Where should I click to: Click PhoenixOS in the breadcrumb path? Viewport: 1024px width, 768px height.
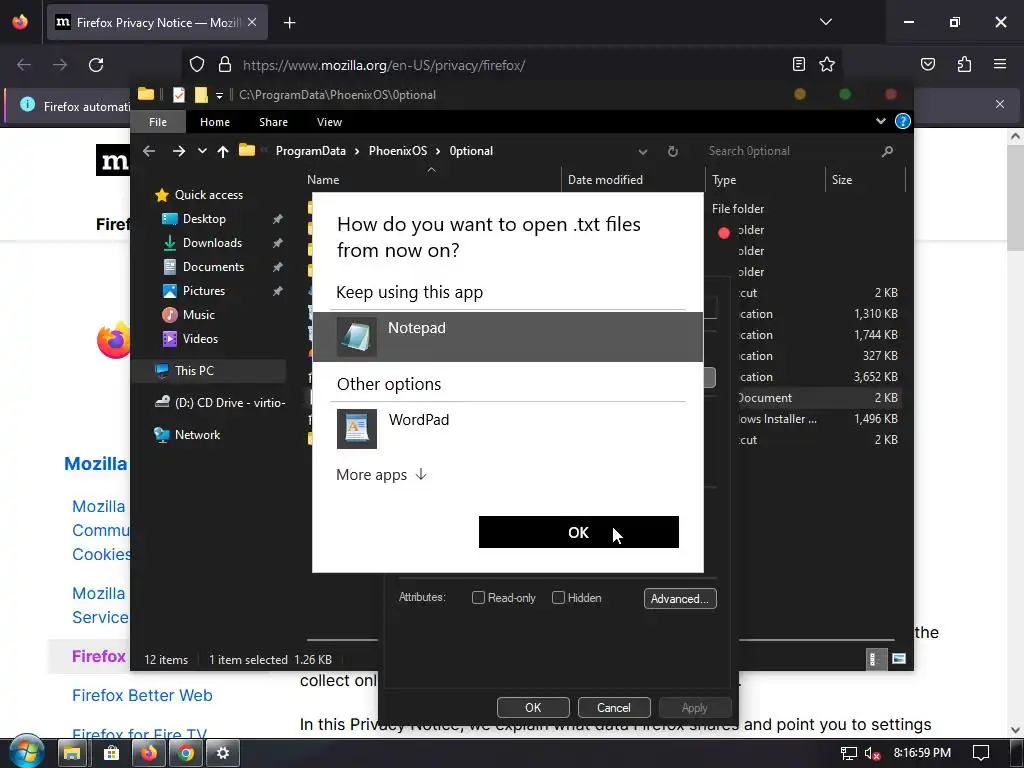click(398, 151)
